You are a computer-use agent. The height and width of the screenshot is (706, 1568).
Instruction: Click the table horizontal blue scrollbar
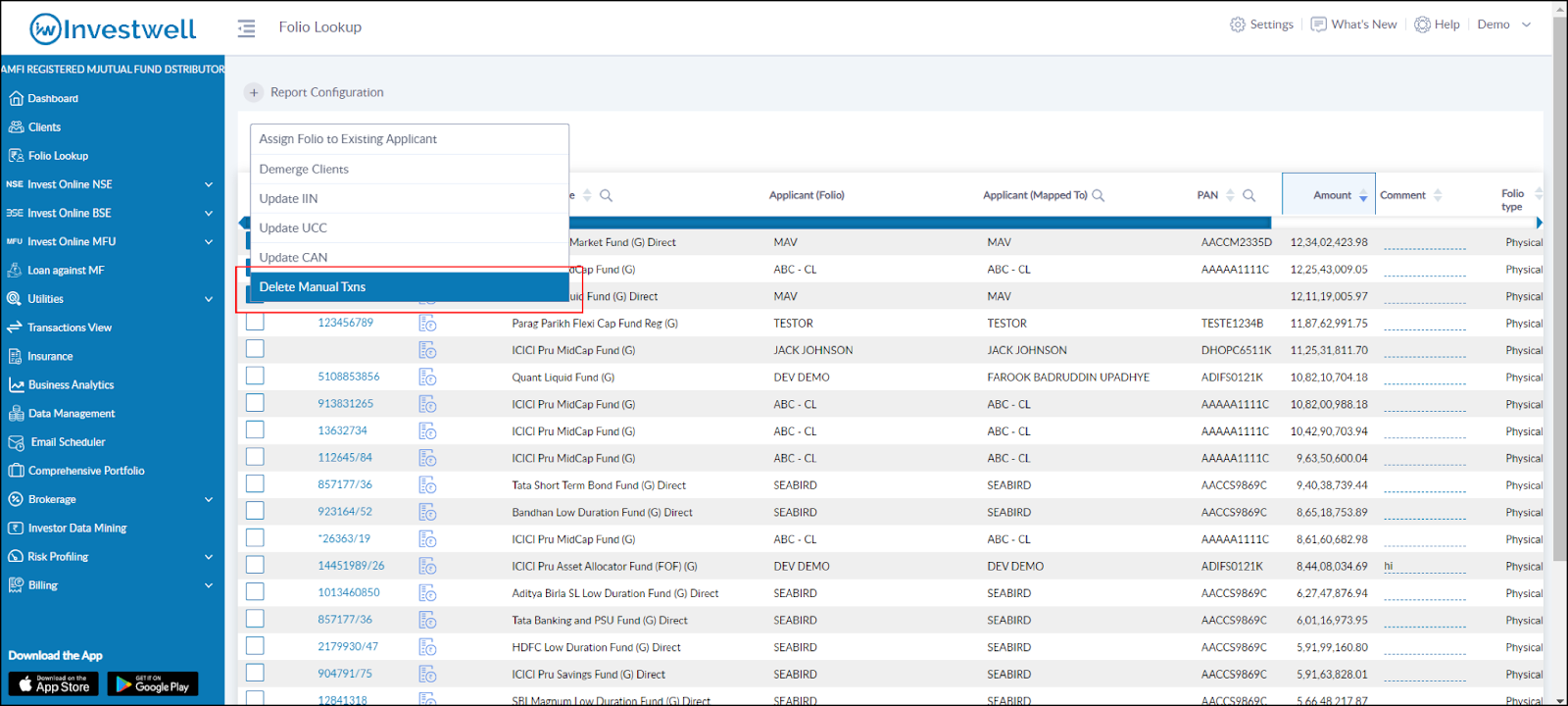[760, 223]
